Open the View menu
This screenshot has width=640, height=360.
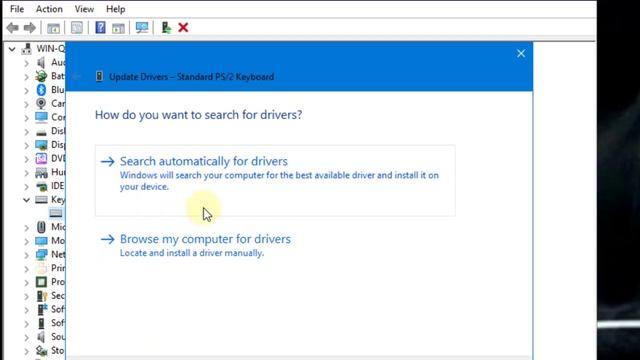[84, 9]
